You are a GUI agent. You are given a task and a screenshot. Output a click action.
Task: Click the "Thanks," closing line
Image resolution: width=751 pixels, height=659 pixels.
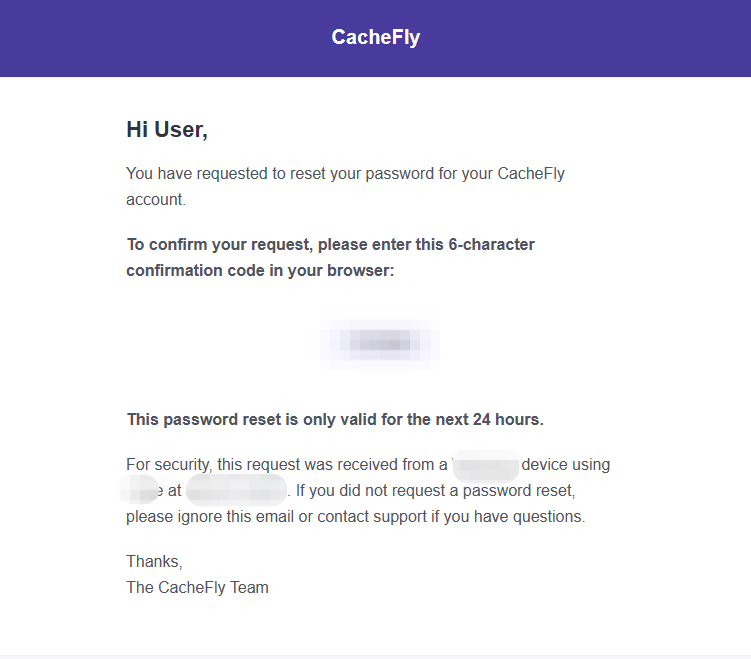[154, 561]
